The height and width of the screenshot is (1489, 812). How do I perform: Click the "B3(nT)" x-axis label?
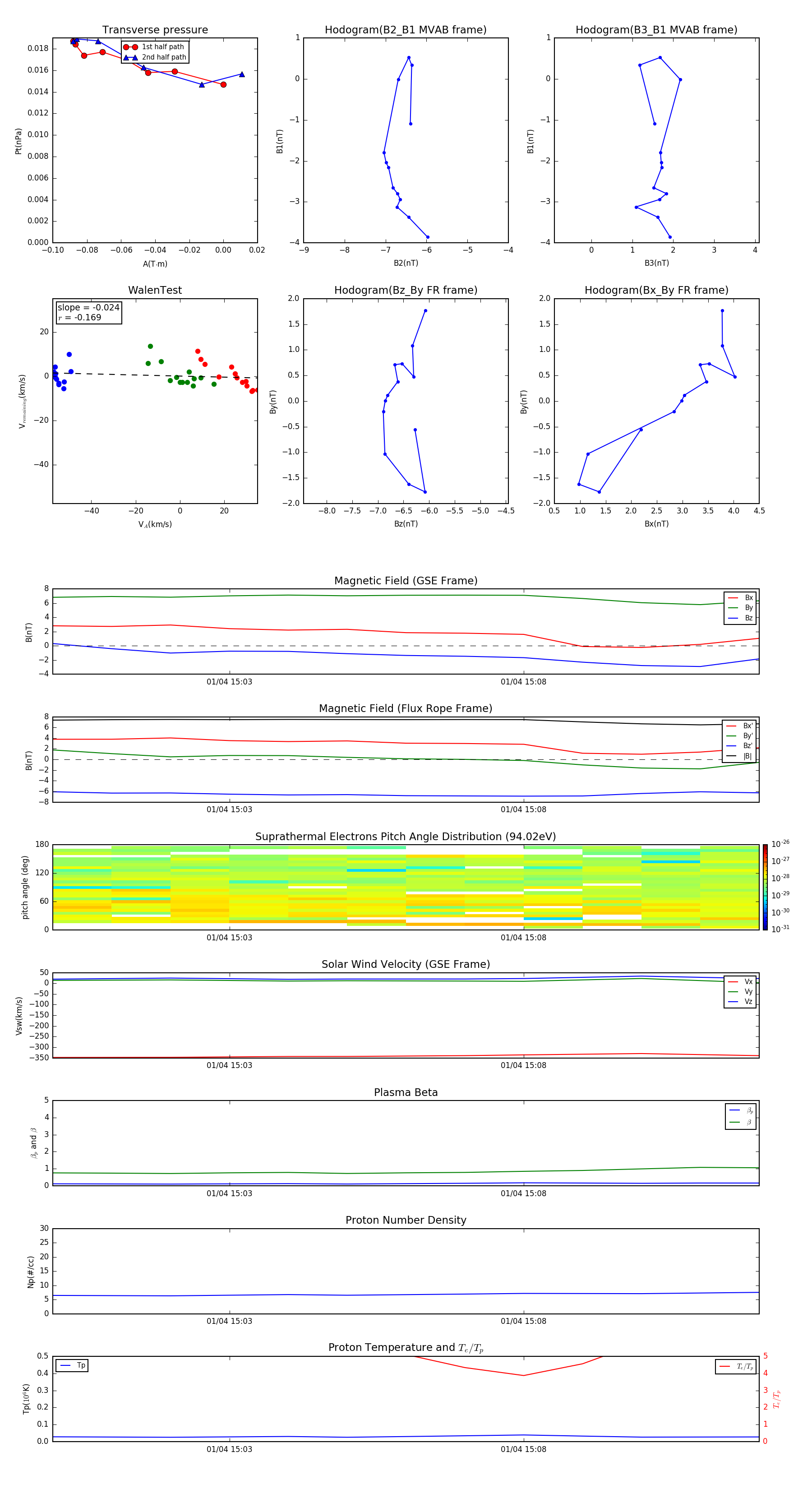point(656,263)
